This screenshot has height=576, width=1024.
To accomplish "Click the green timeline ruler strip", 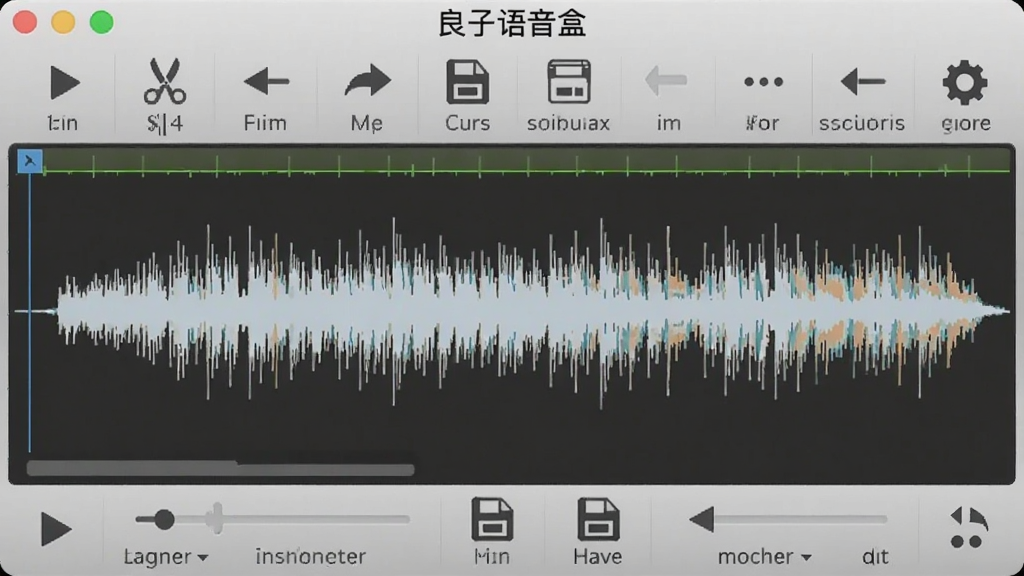I will point(526,162).
